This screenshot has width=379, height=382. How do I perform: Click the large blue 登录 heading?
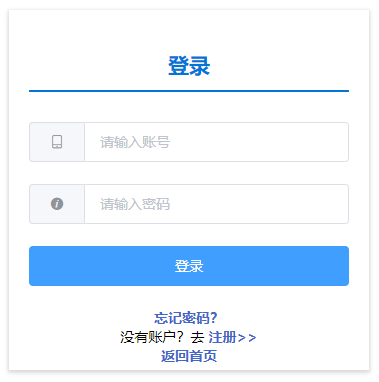coord(189,66)
